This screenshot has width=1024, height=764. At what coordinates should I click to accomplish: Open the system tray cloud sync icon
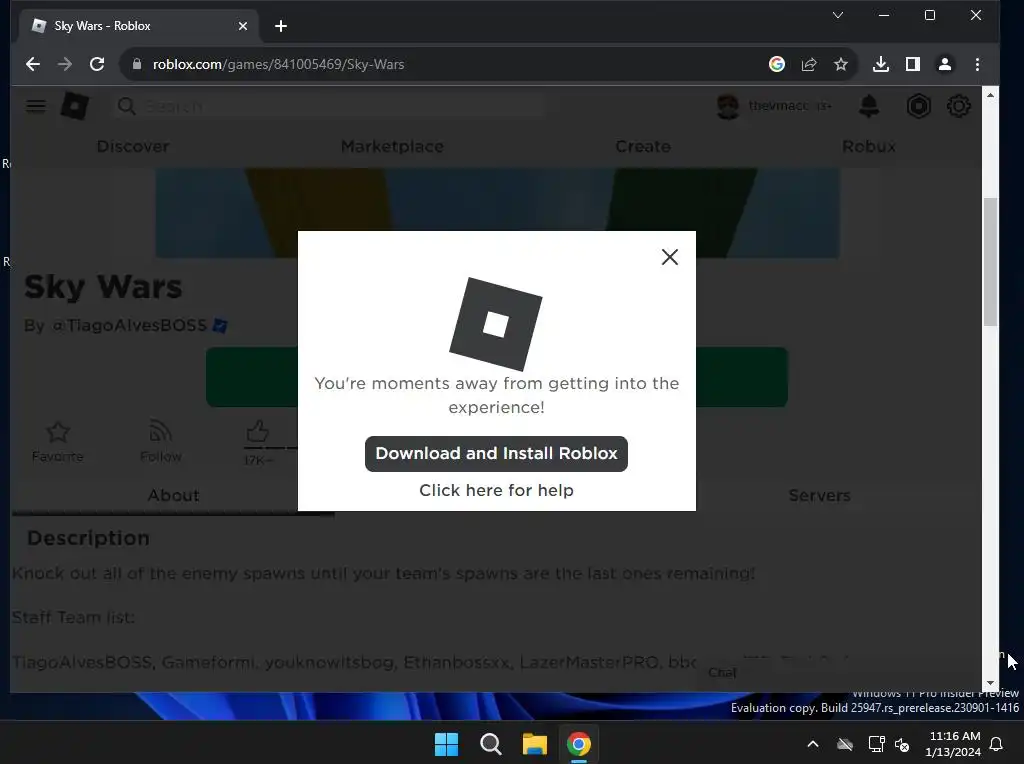[x=845, y=744]
